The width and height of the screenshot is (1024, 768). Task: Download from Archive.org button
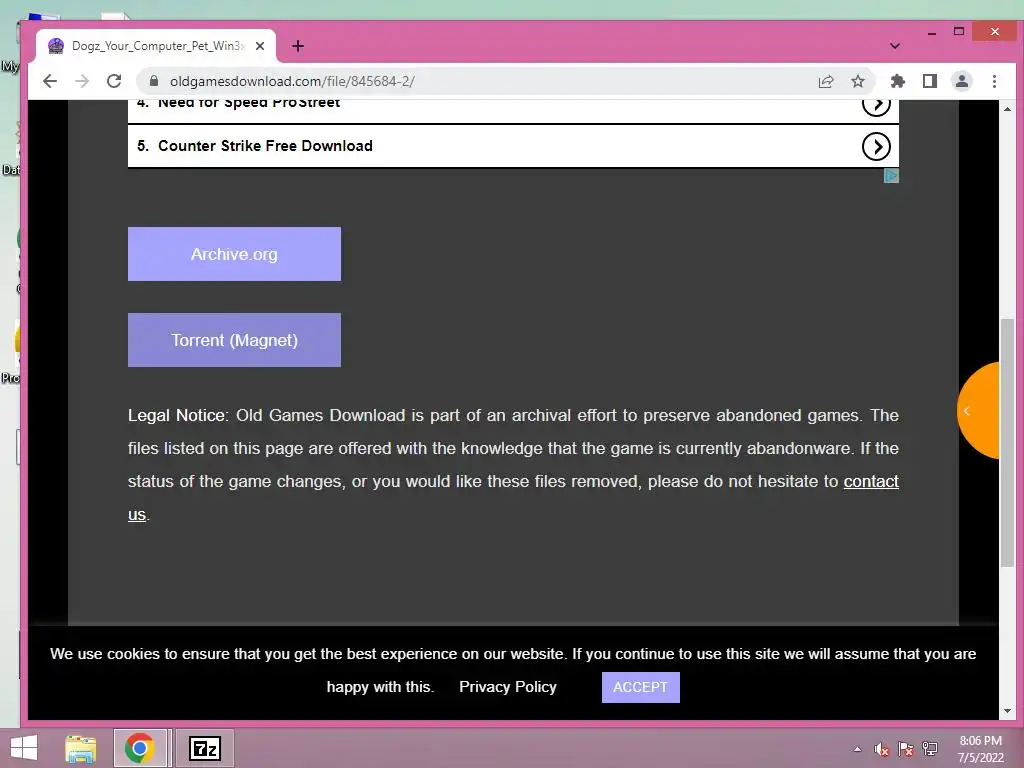[234, 254]
